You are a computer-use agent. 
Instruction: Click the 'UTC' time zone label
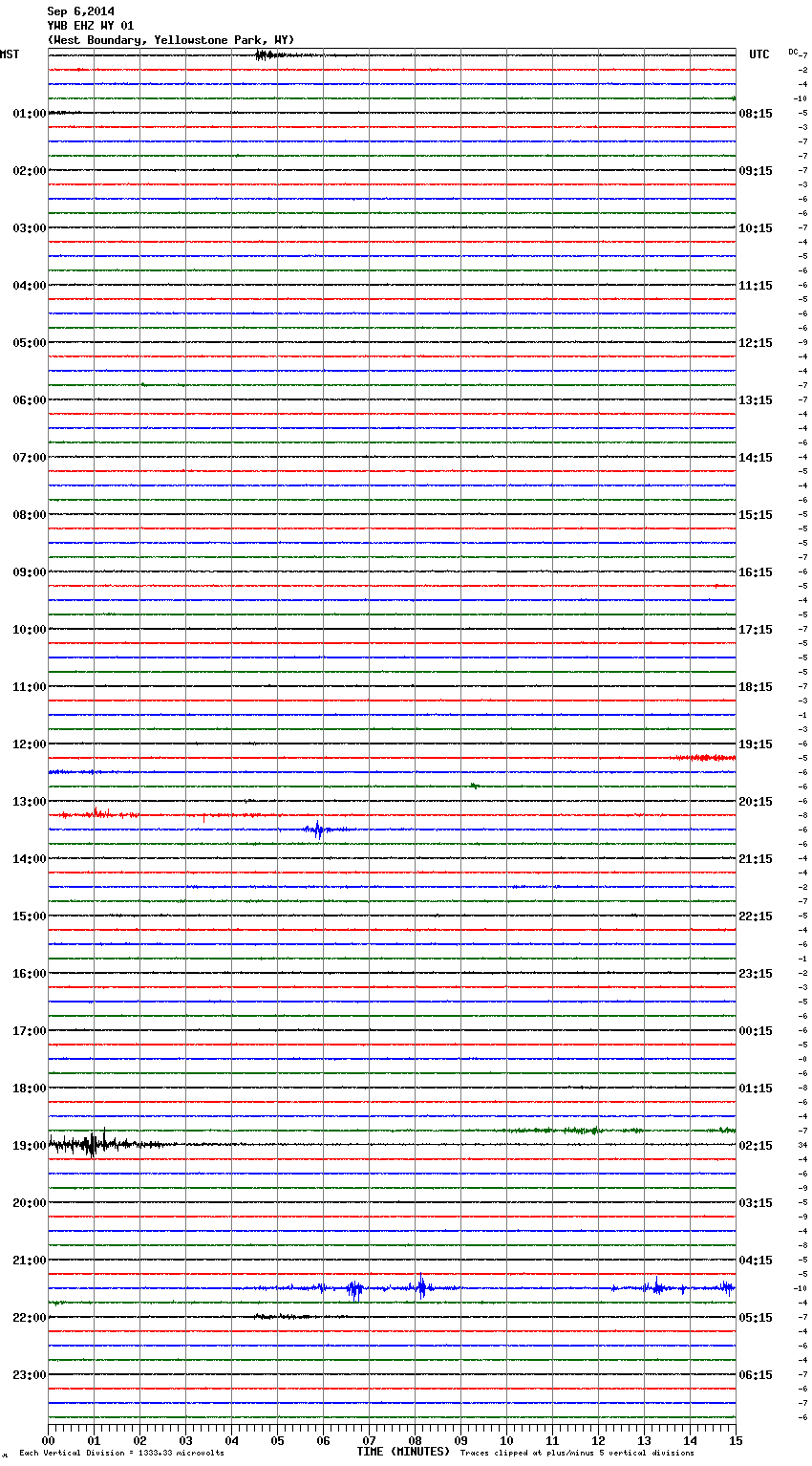click(x=759, y=54)
